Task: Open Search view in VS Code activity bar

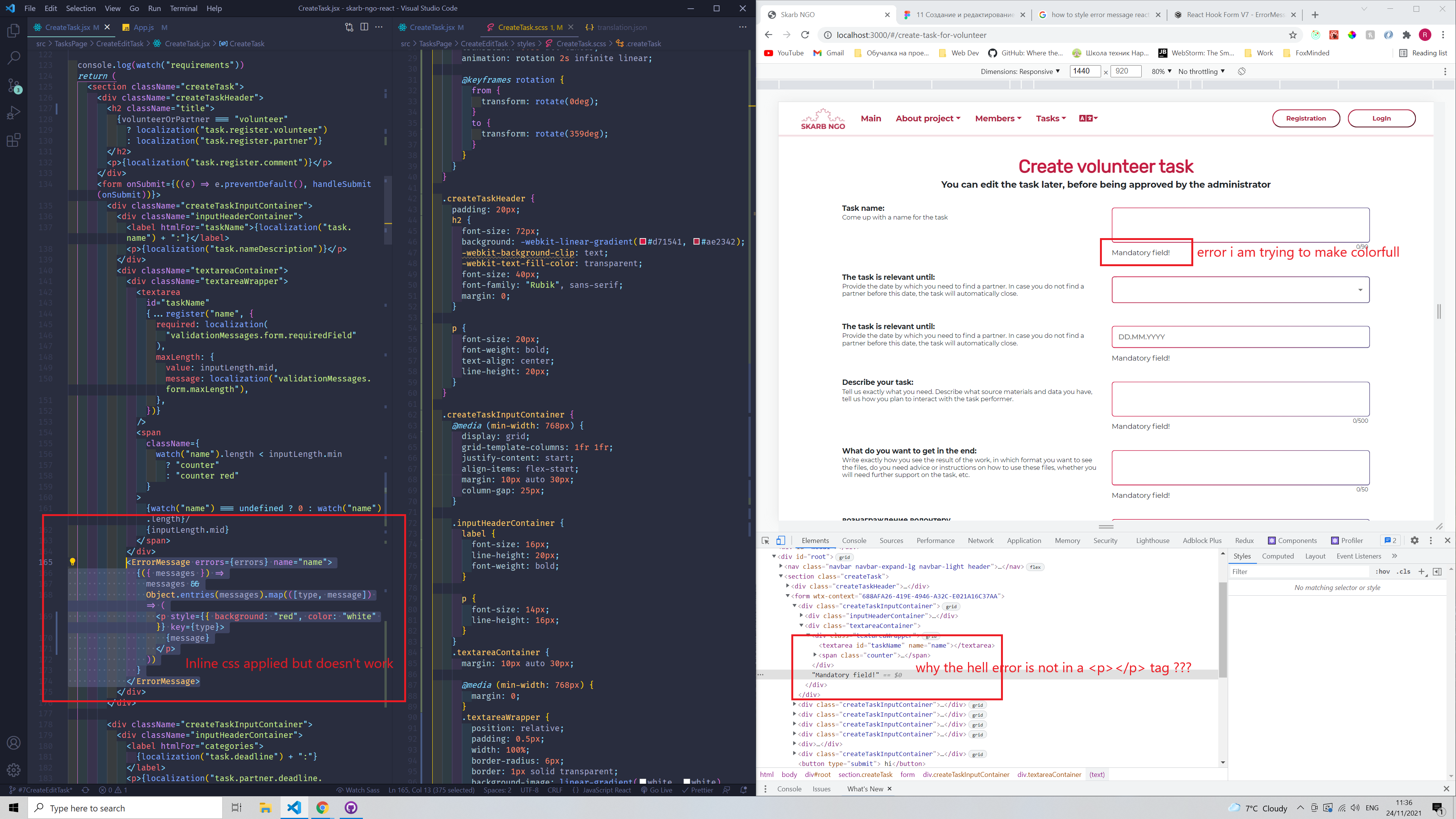Action: pyautogui.click(x=14, y=58)
